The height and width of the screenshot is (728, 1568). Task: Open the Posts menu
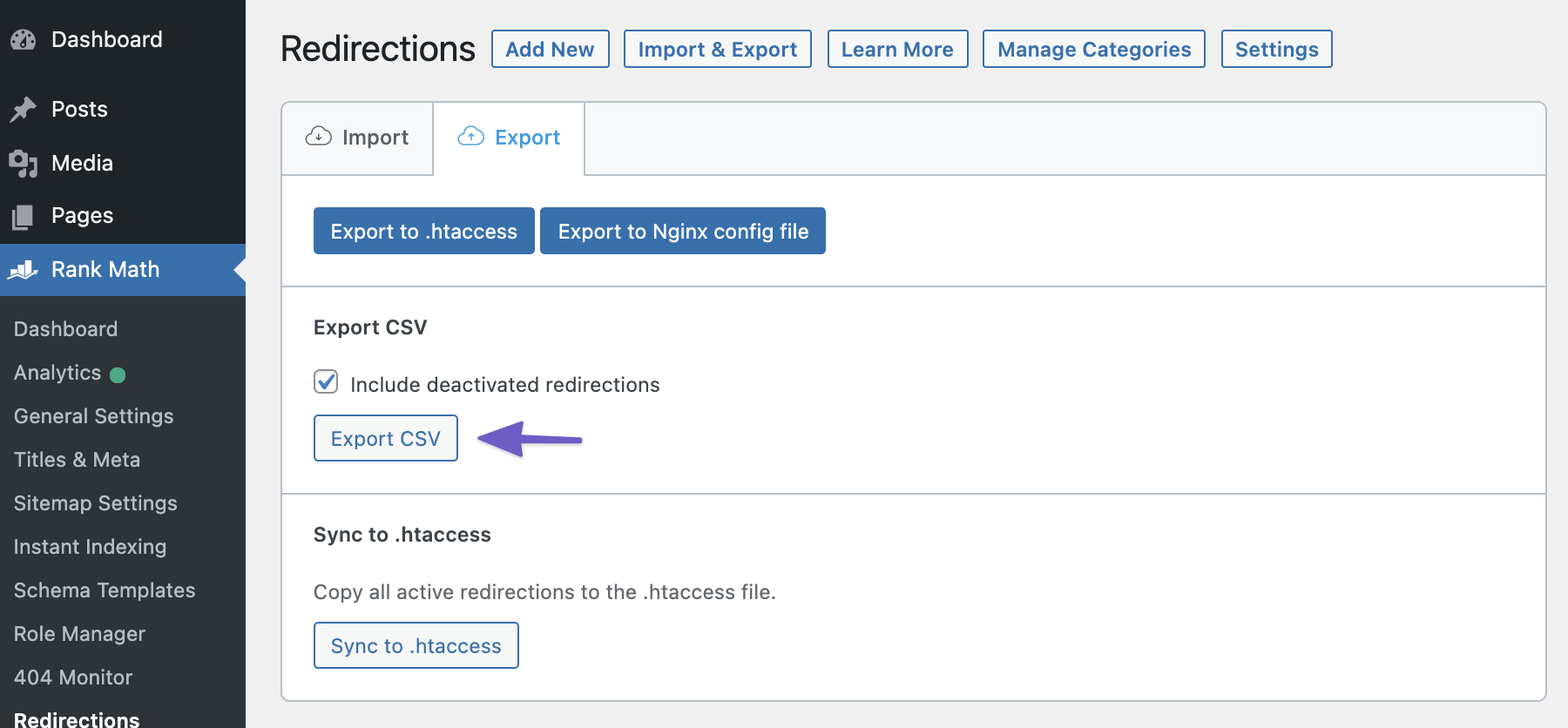(123, 109)
